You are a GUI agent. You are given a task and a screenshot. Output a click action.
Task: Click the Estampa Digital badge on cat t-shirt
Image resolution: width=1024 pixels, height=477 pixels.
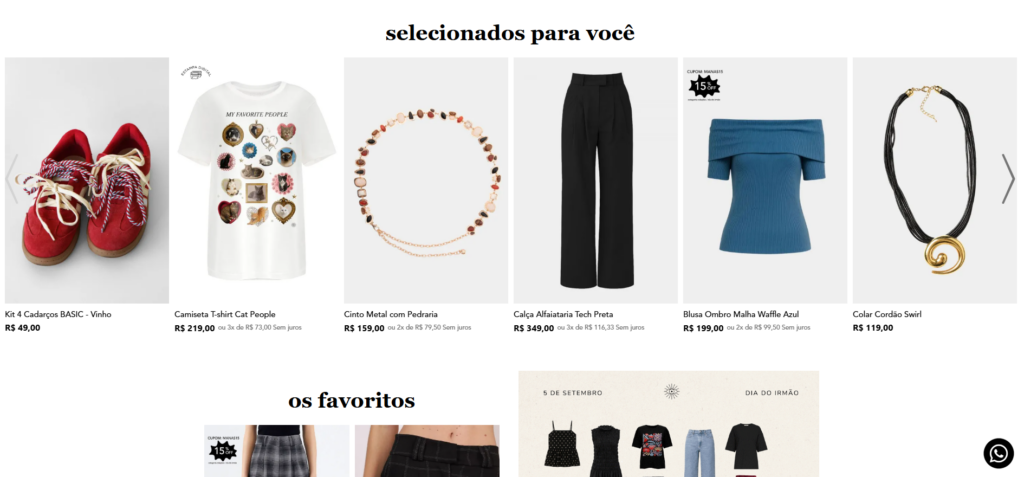tap(196, 72)
